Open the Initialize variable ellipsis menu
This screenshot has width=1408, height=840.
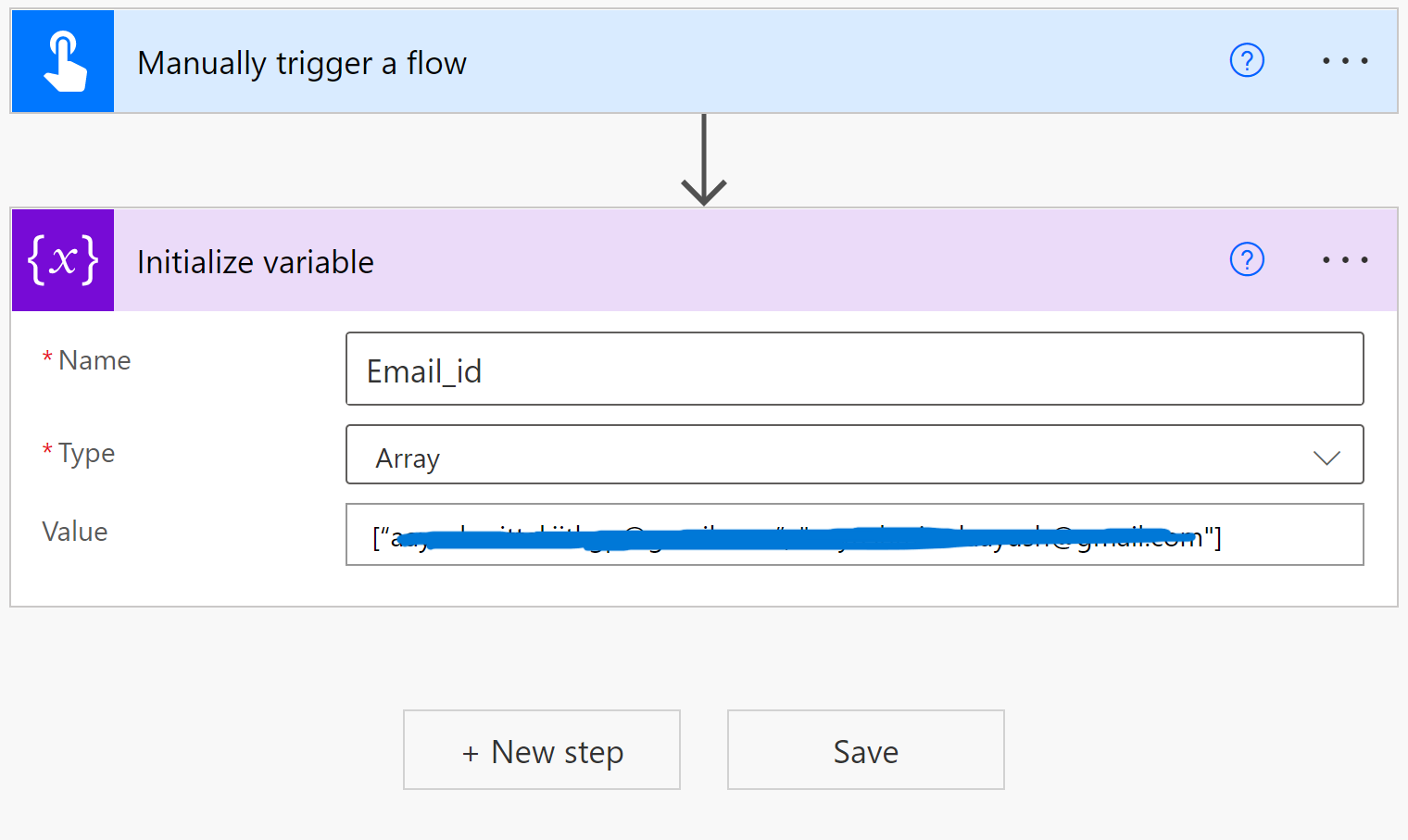1345,260
